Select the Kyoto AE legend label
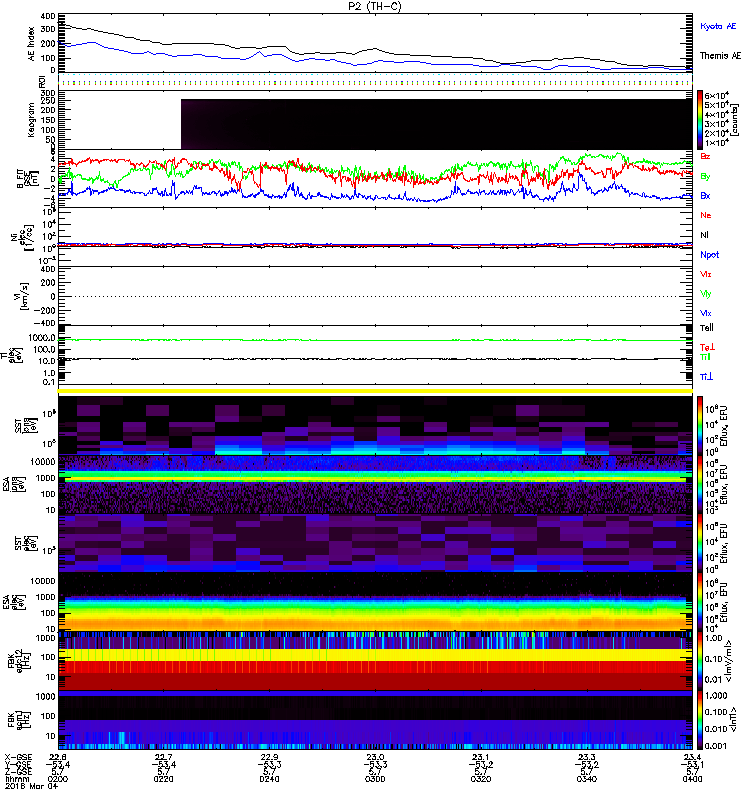 pyautogui.click(x=718, y=26)
